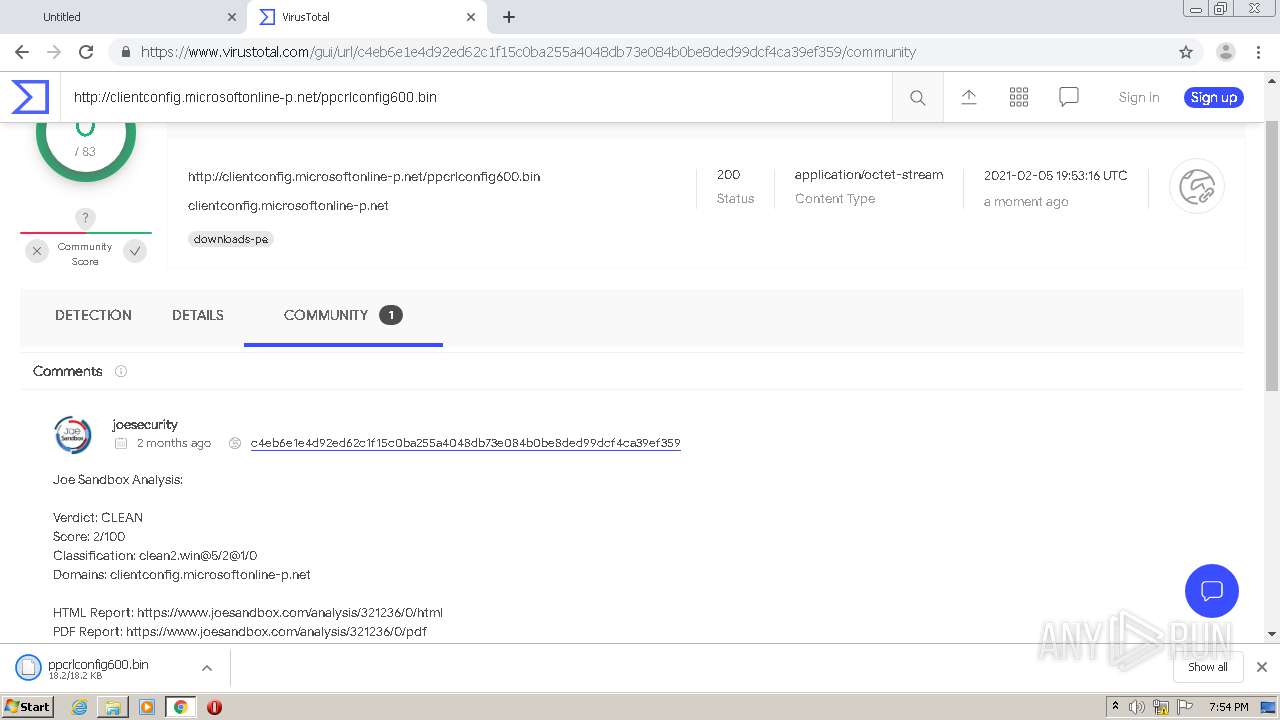Reload the page with the refresh icon
1280x720 pixels.
[x=86, y=52]
